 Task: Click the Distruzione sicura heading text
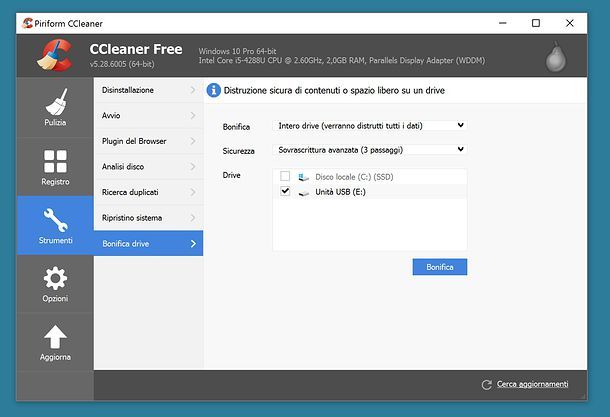tap(334, 90)
